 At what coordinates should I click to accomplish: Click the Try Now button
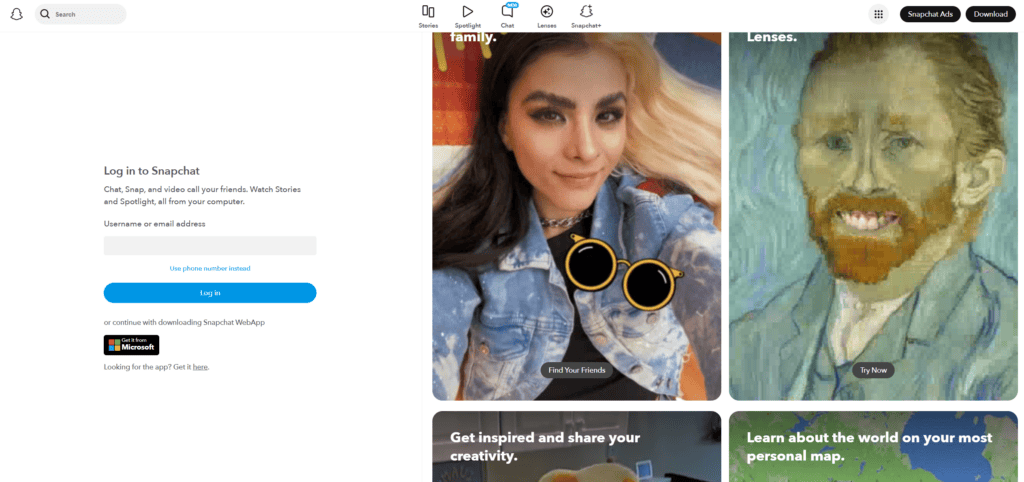tap(873, 370)
